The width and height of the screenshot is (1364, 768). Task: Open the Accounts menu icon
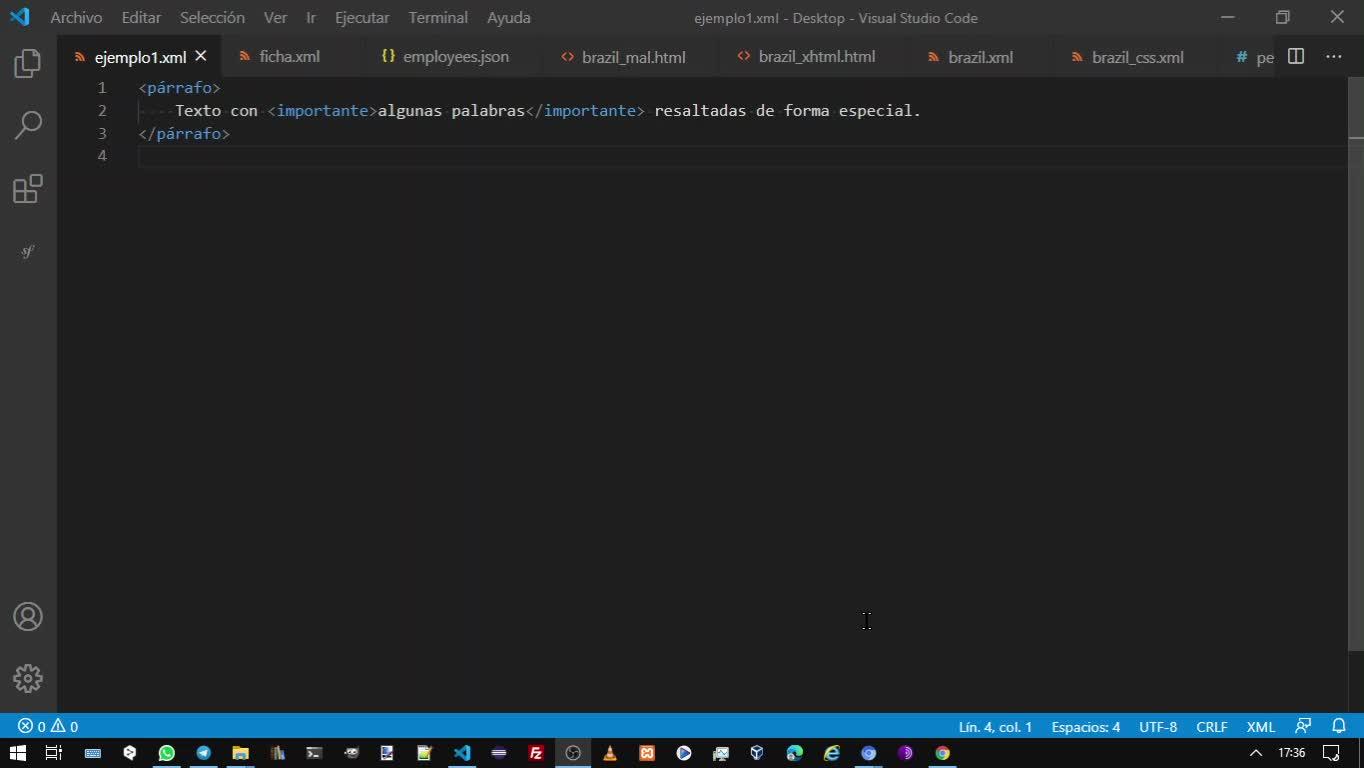coord(28,617)
